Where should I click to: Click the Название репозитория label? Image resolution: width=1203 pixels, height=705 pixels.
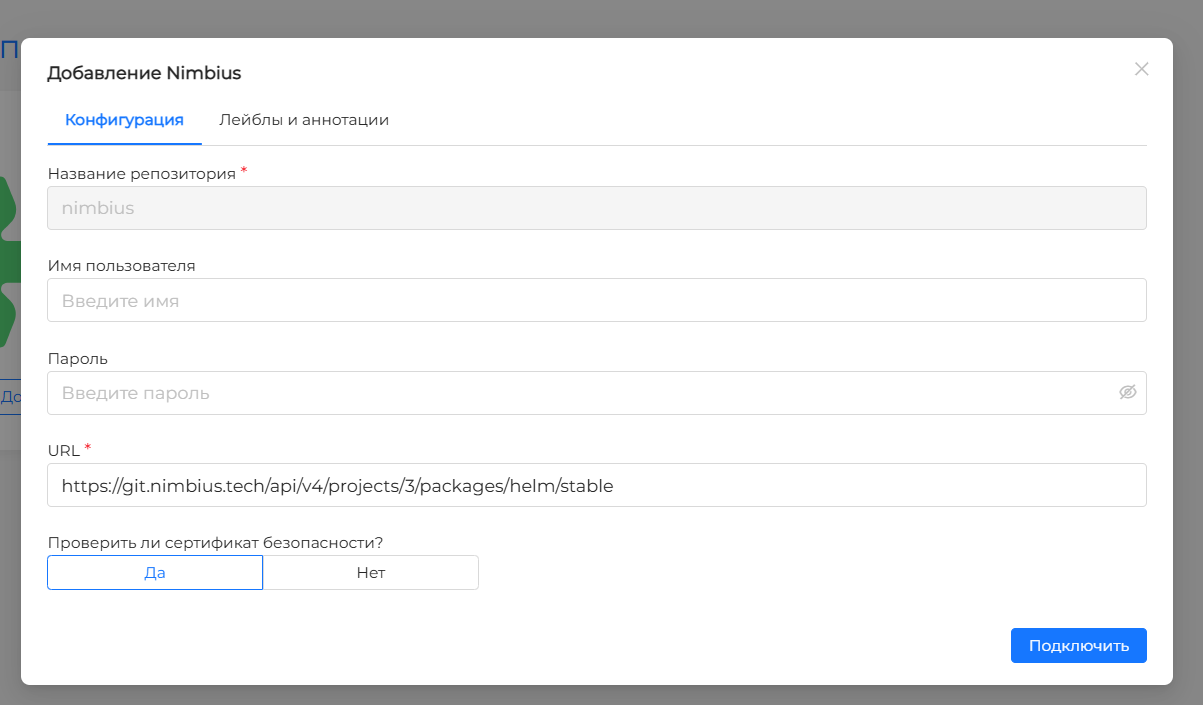click(x=141, y=174)
